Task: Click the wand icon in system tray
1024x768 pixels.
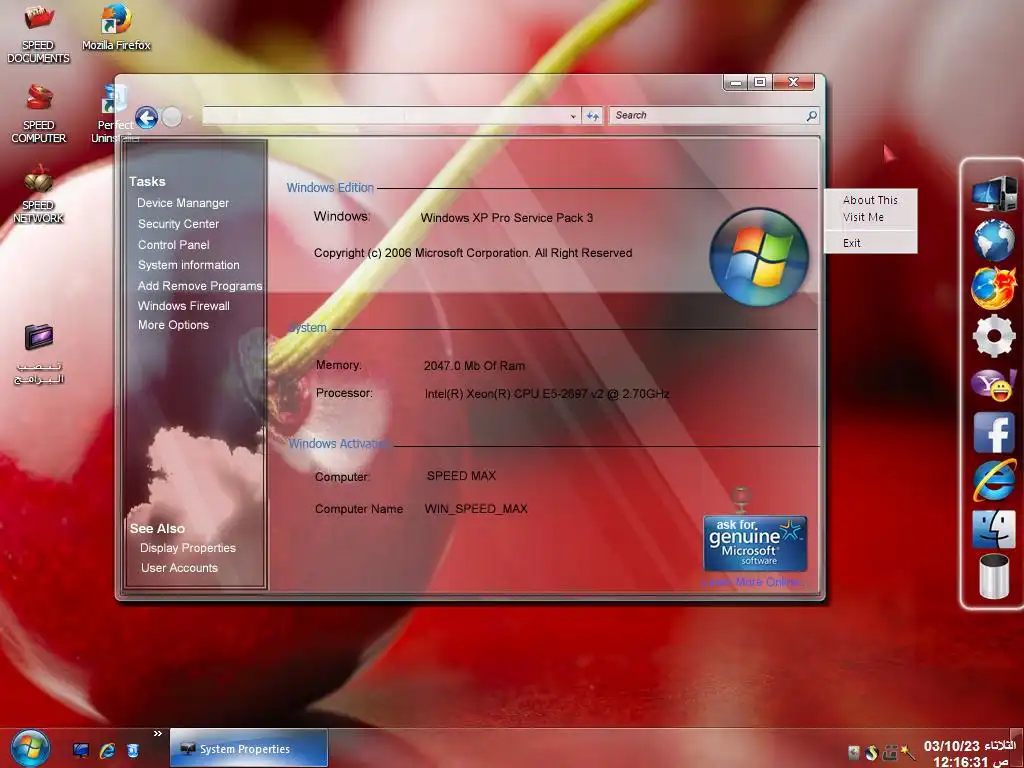Action: pyautogui.click(x=908, y=752)
